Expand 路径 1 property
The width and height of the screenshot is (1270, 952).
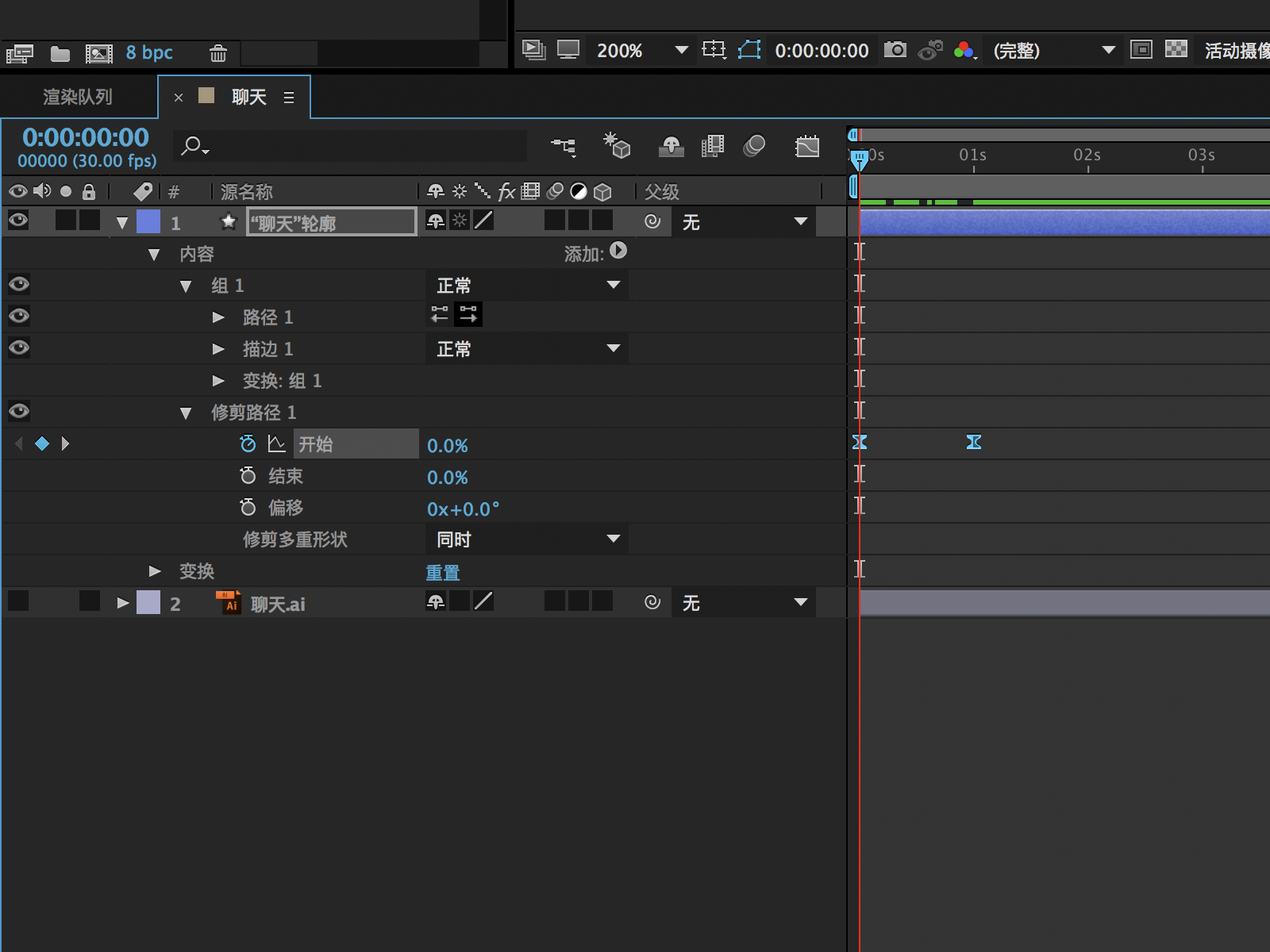coord(218,317)
